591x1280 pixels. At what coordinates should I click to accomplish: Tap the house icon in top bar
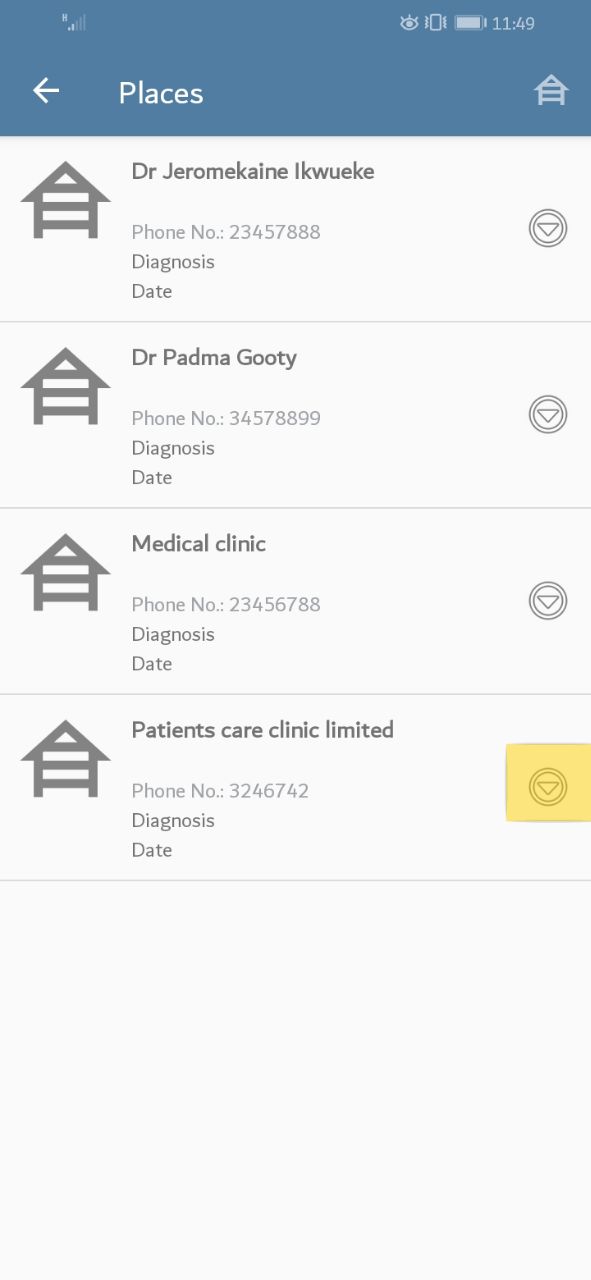click(551, 91)
